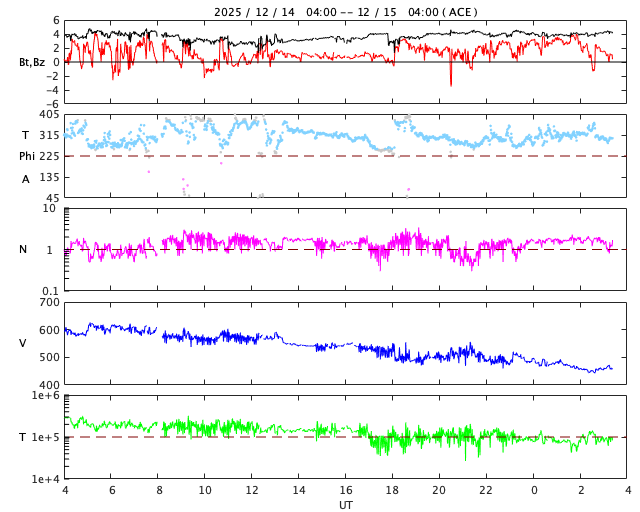
Task: Click the 14 hour mark on the UT axis
Action: pos(299,490)
